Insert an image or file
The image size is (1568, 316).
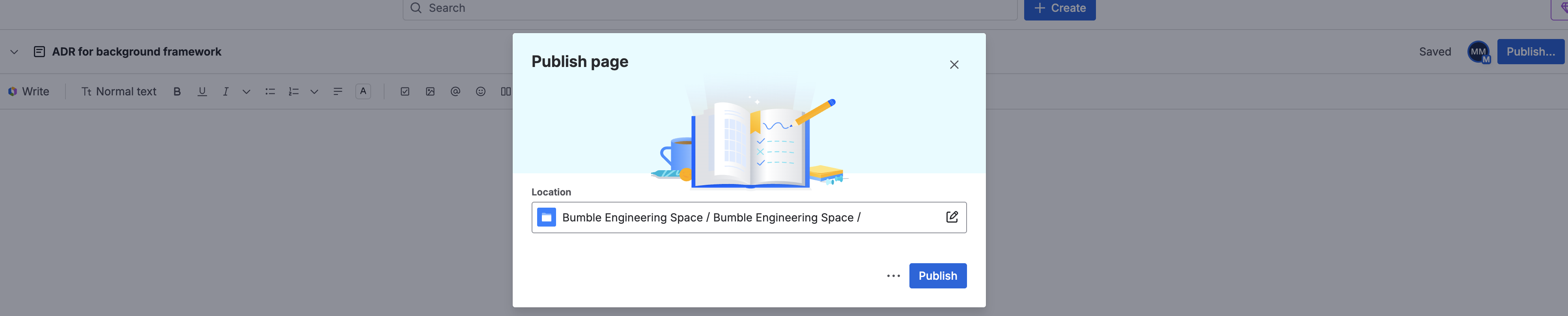point(430,92)
